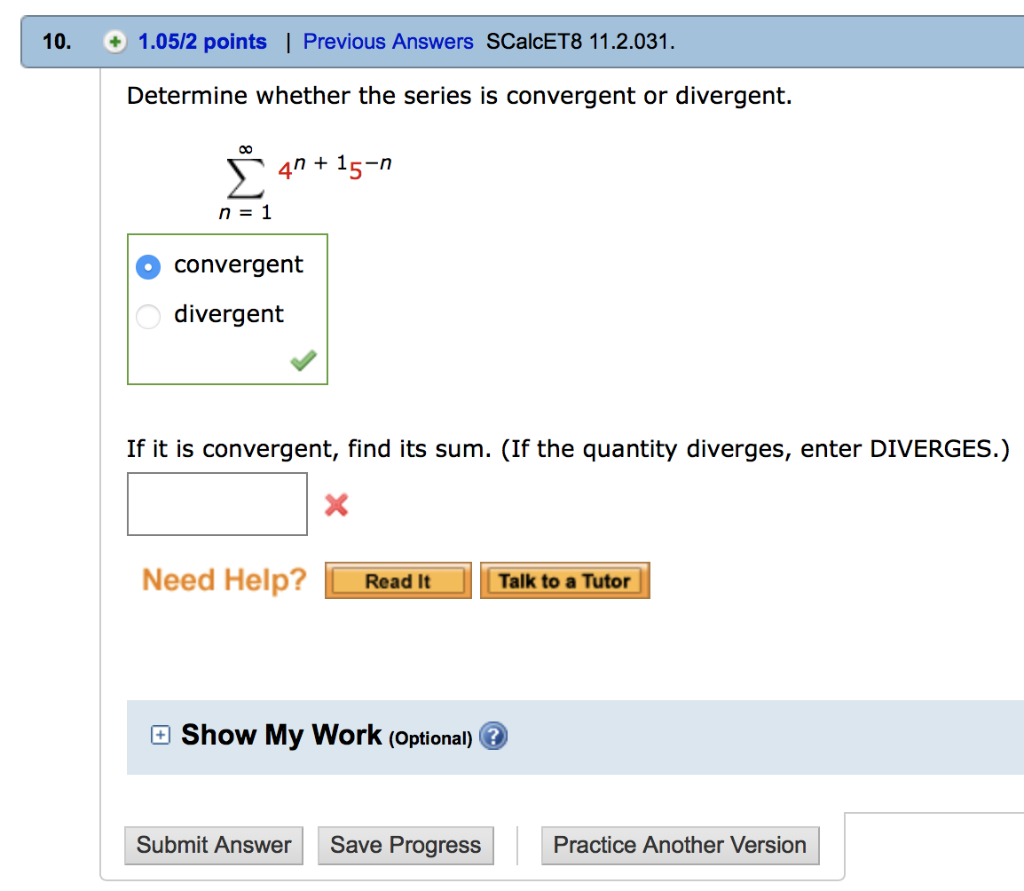Click inside the empty sum answer field
Viewport: 1024px width, 891px height.
coord(216,504)
